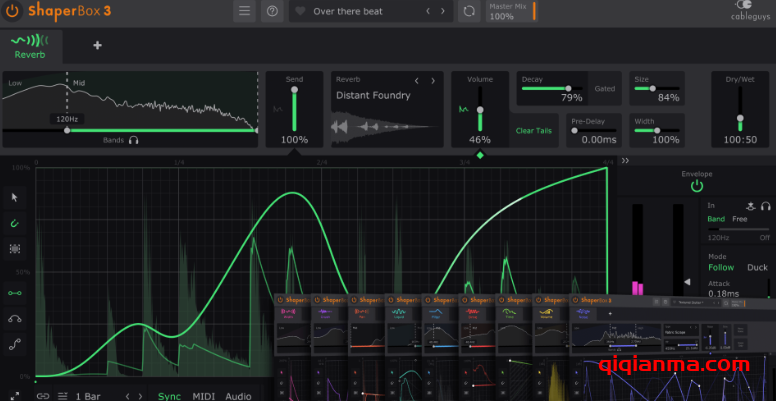Adjust the Volume slider handle
Screen dimensions: 776x401
click(x=480, y=110)
